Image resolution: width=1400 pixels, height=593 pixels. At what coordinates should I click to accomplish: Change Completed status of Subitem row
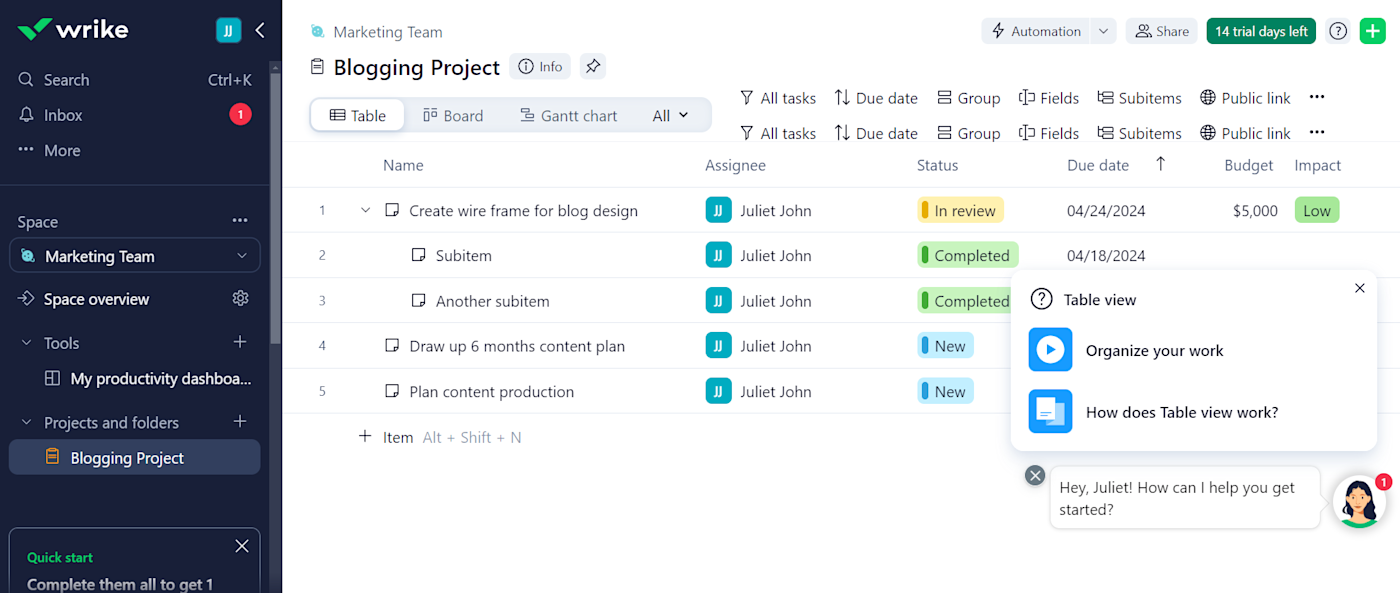(x=968, y=255)
